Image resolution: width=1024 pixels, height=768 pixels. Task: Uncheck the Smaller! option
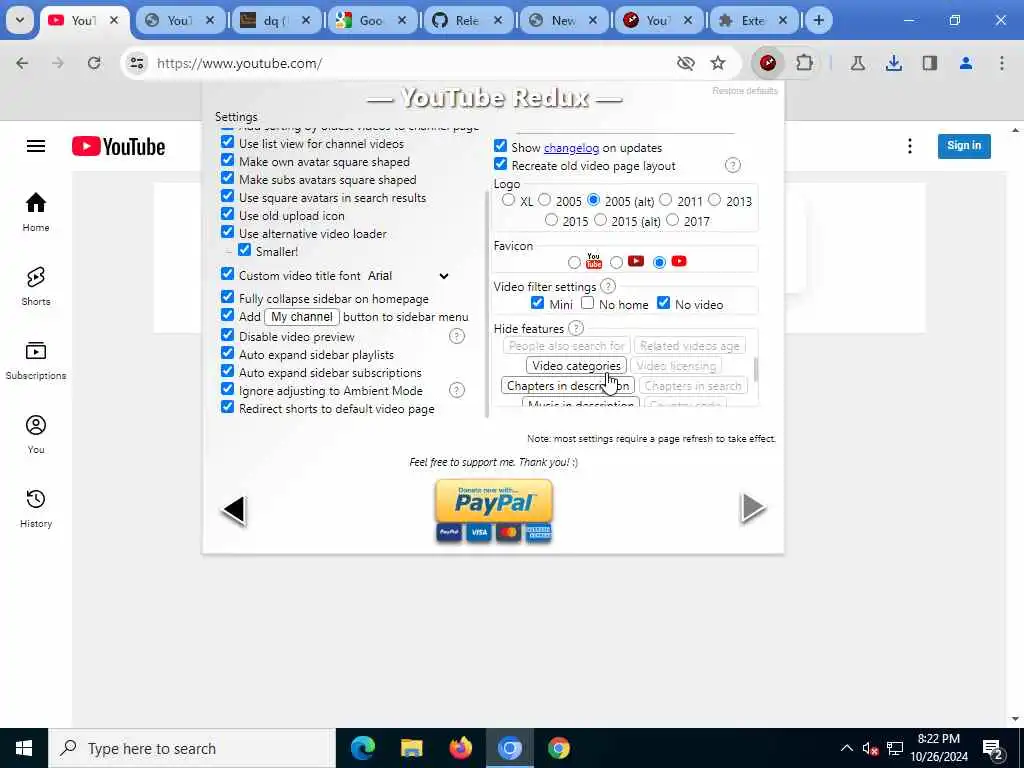(x=244, y=249)
